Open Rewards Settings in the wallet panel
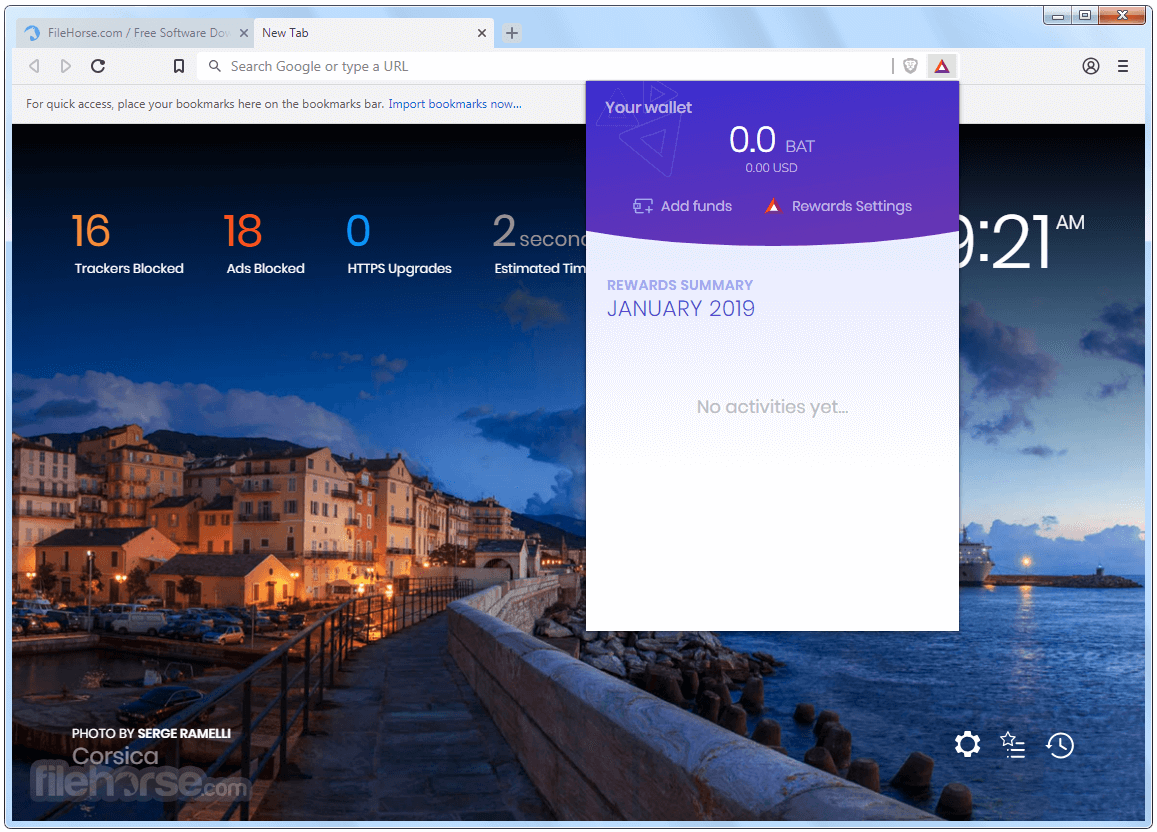The height and width of the screenshot is (832, 1157). click(x=838, y=206)
